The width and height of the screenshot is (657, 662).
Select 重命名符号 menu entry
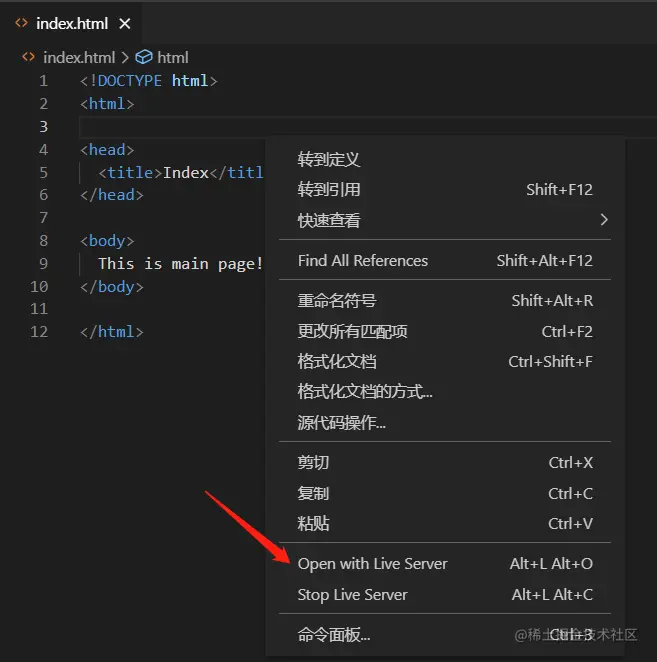coord(445,301)
